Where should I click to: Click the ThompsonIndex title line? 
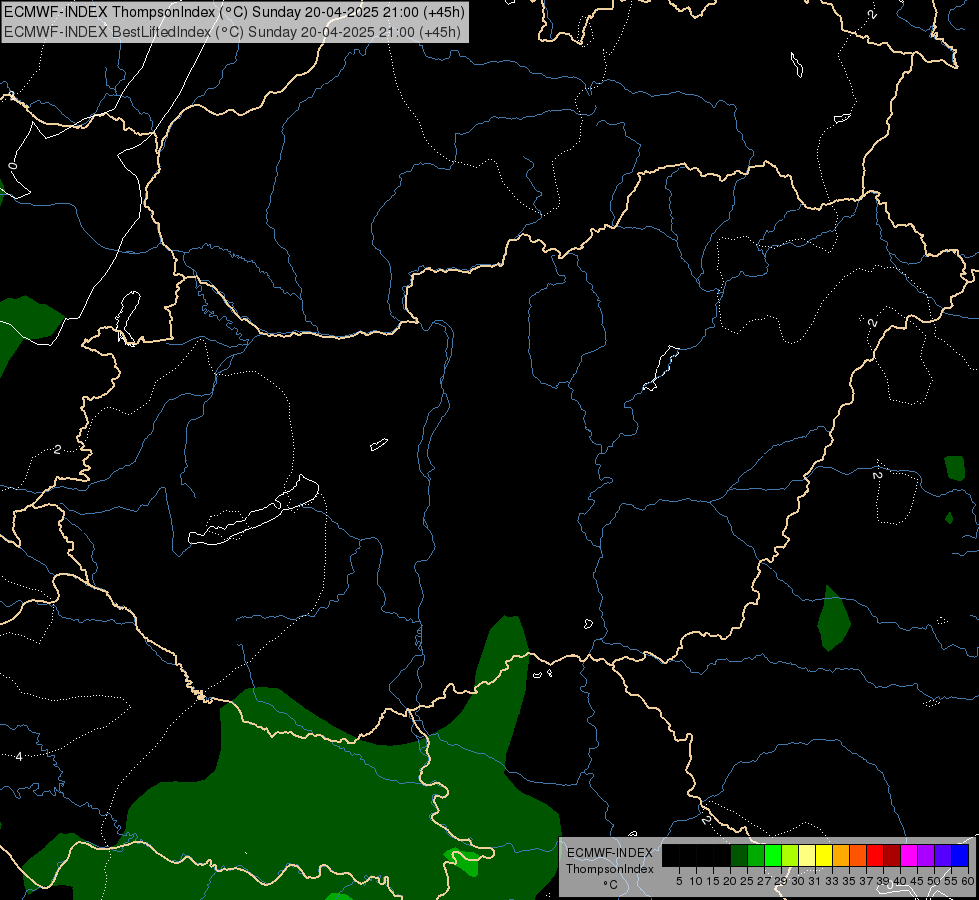[x=234, y=12]
